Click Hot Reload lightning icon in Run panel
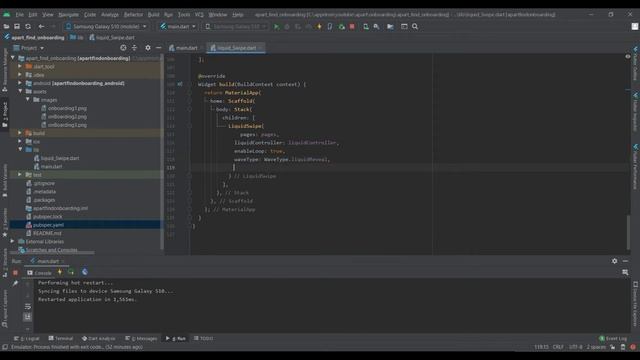Image resolution: width=640 pixels, height=360 pixels. tap(60, 272)
